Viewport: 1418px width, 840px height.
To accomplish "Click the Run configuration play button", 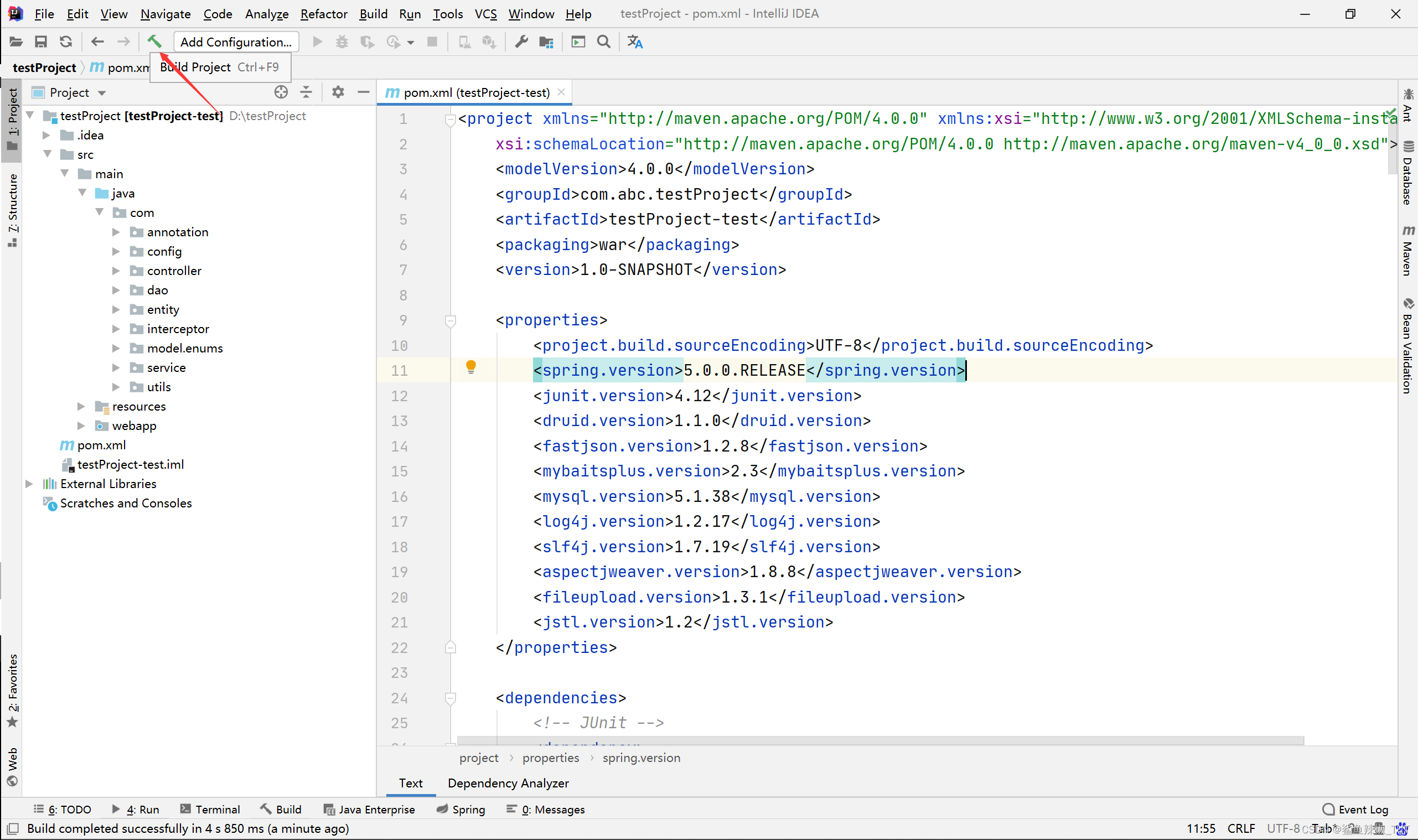I will click(318, 41).
